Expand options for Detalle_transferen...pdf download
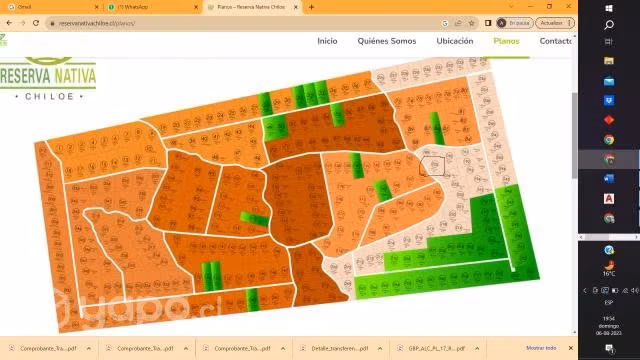640x360 pixels. (380, 349)
